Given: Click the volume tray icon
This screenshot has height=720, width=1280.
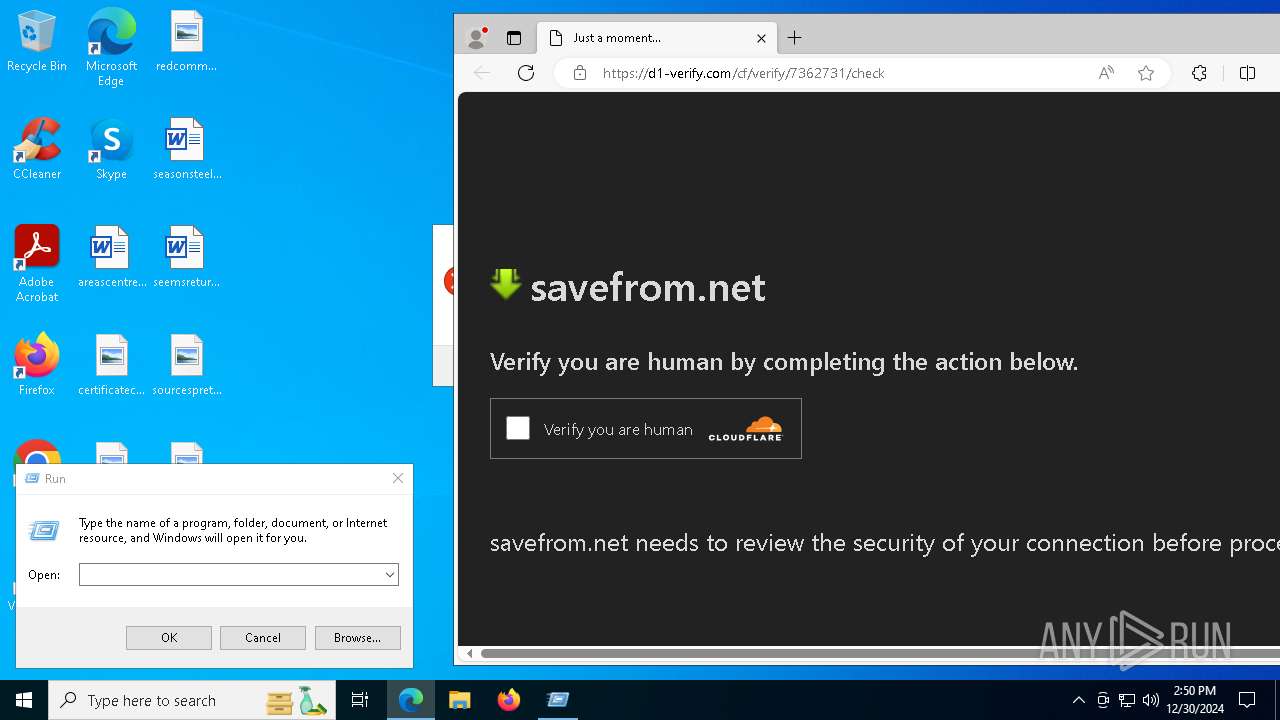Looking at the screenshot, I should click(1151, 700).
